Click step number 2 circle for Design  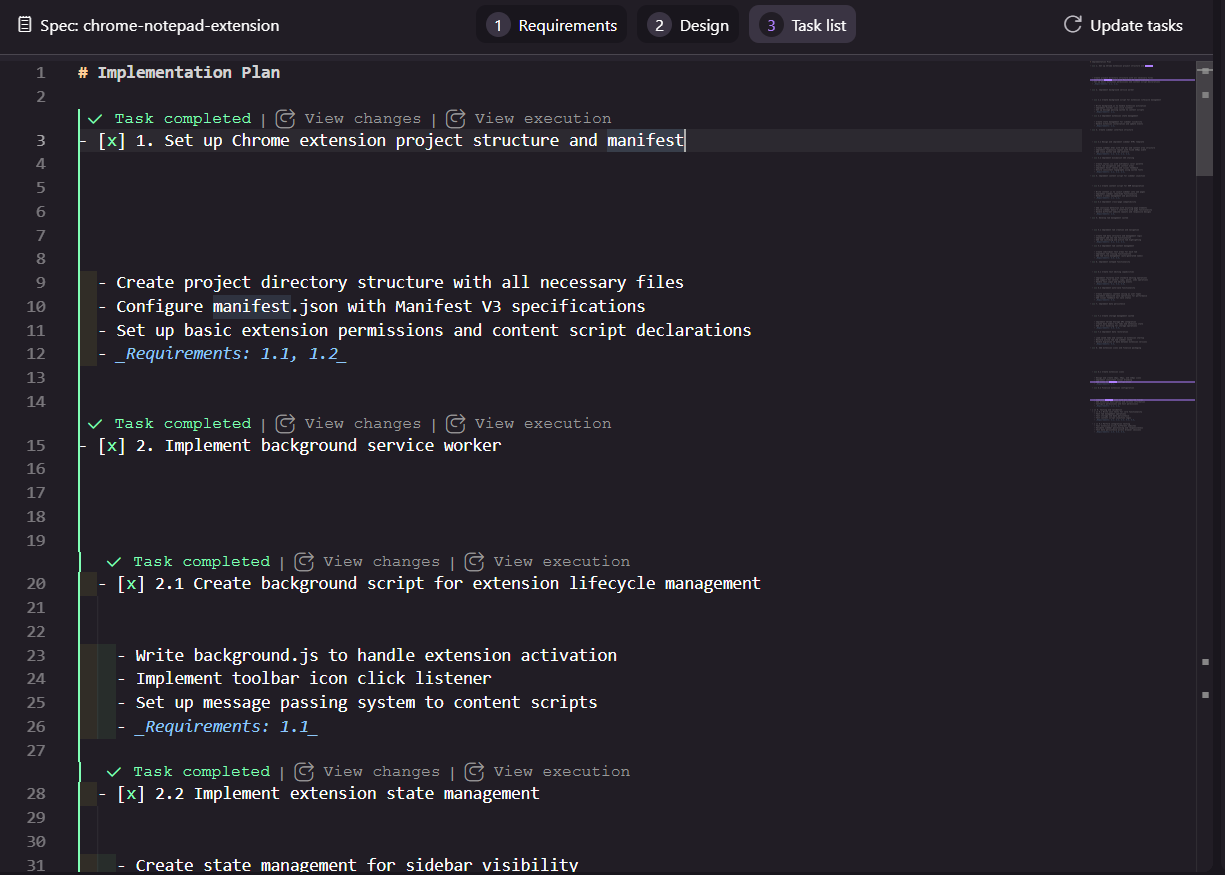(658, 25)
